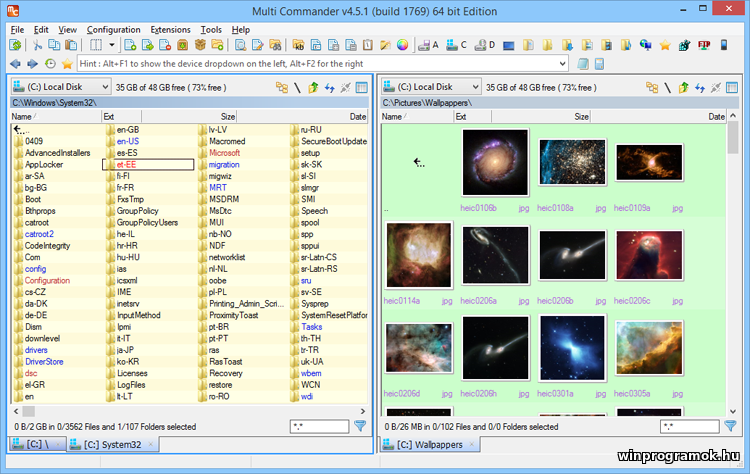Click the FTP icon in the toolbar
This screenshot has width=750, height=474.
pos(704,45)
